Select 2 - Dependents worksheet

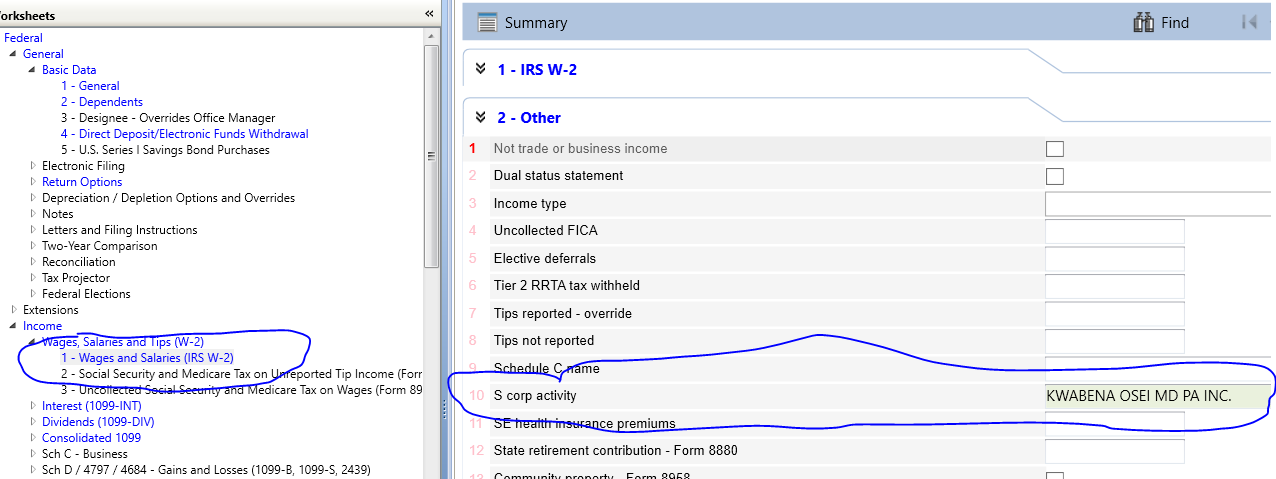point(101,102)
